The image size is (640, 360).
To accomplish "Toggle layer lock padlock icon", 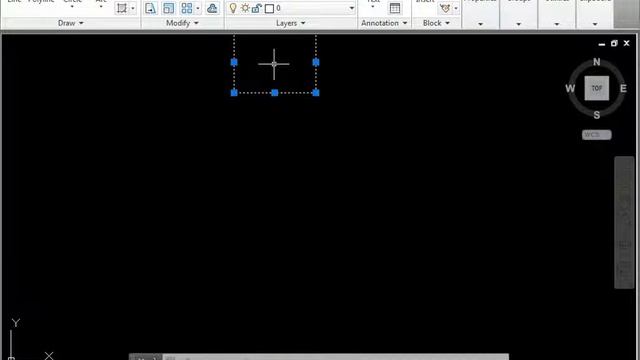I will click(256, 8).
